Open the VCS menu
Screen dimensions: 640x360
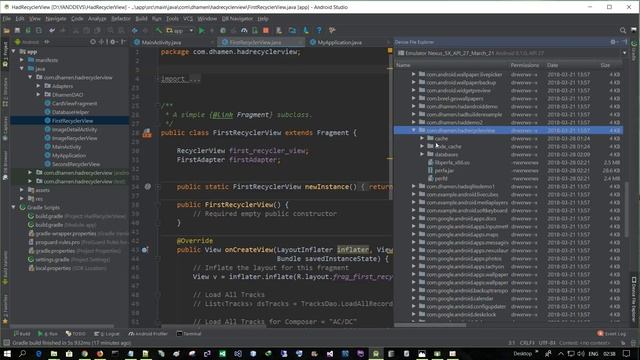[x=188, y=19]
